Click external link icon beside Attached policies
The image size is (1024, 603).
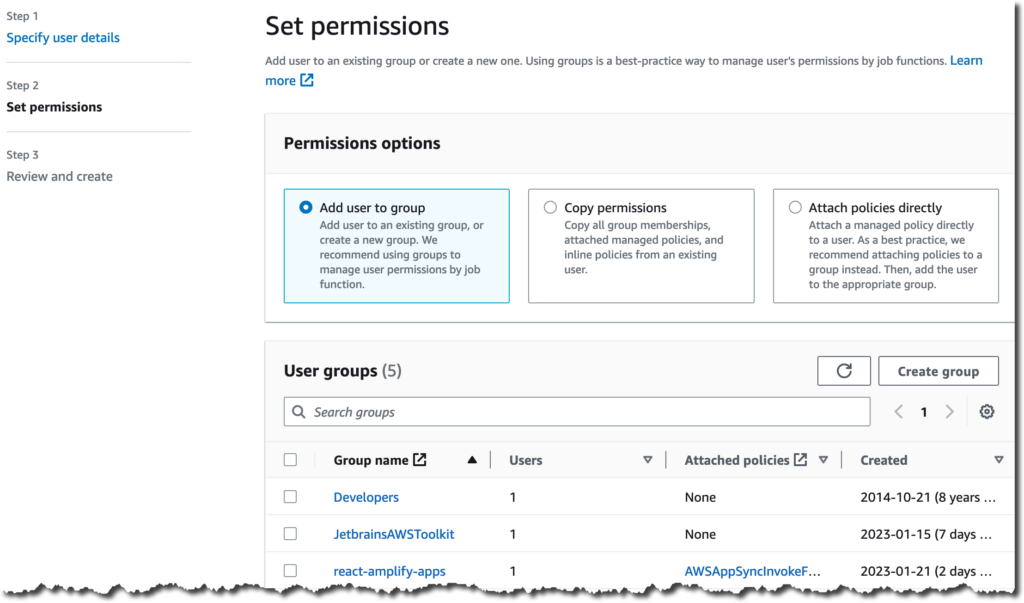(800, 460)
